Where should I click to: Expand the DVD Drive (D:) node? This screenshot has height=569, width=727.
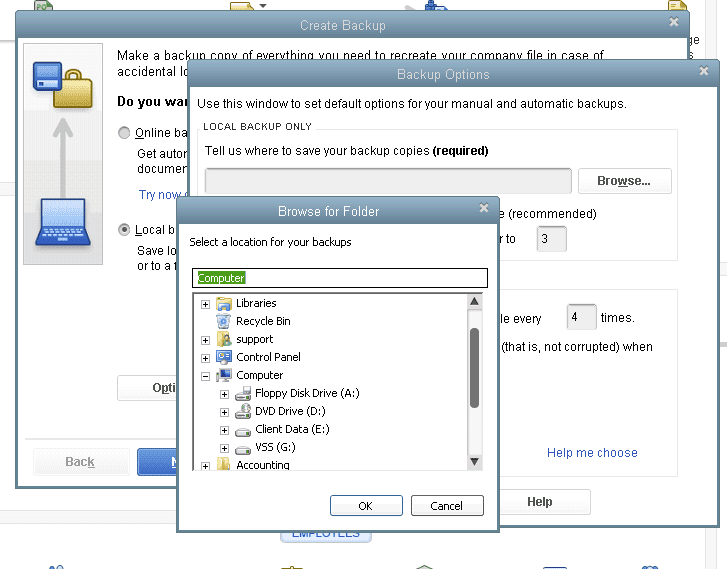pyautogui.click(x=224, y=412)
